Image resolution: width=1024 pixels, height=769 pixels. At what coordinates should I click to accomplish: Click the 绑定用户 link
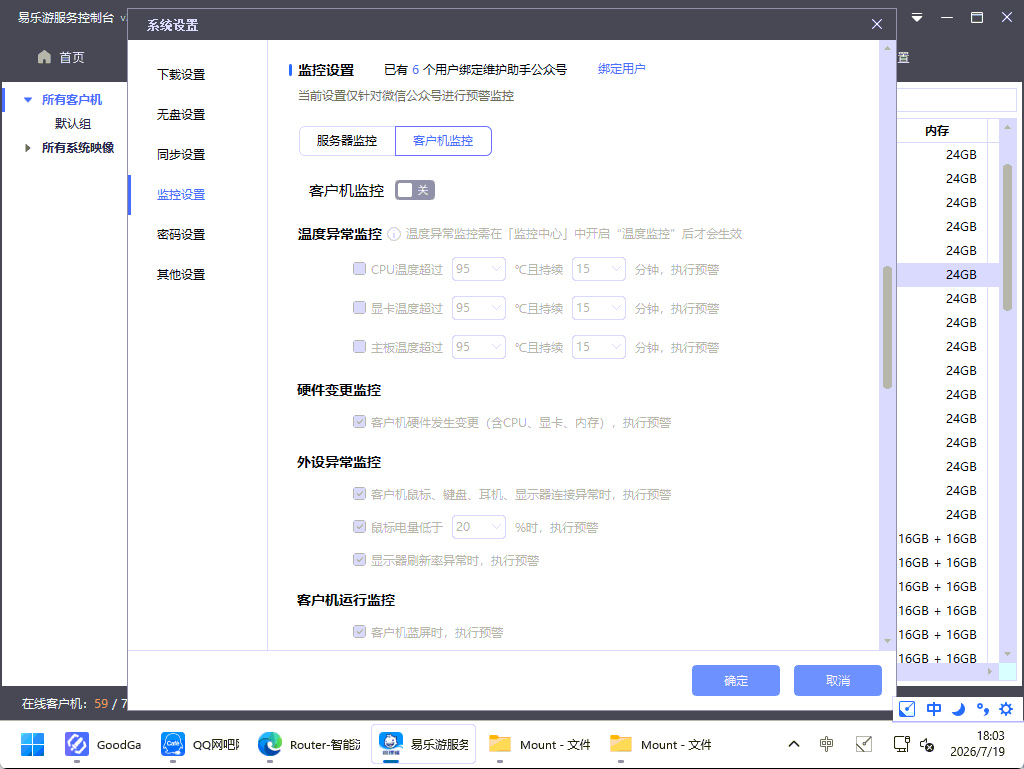tap(621, 69)
